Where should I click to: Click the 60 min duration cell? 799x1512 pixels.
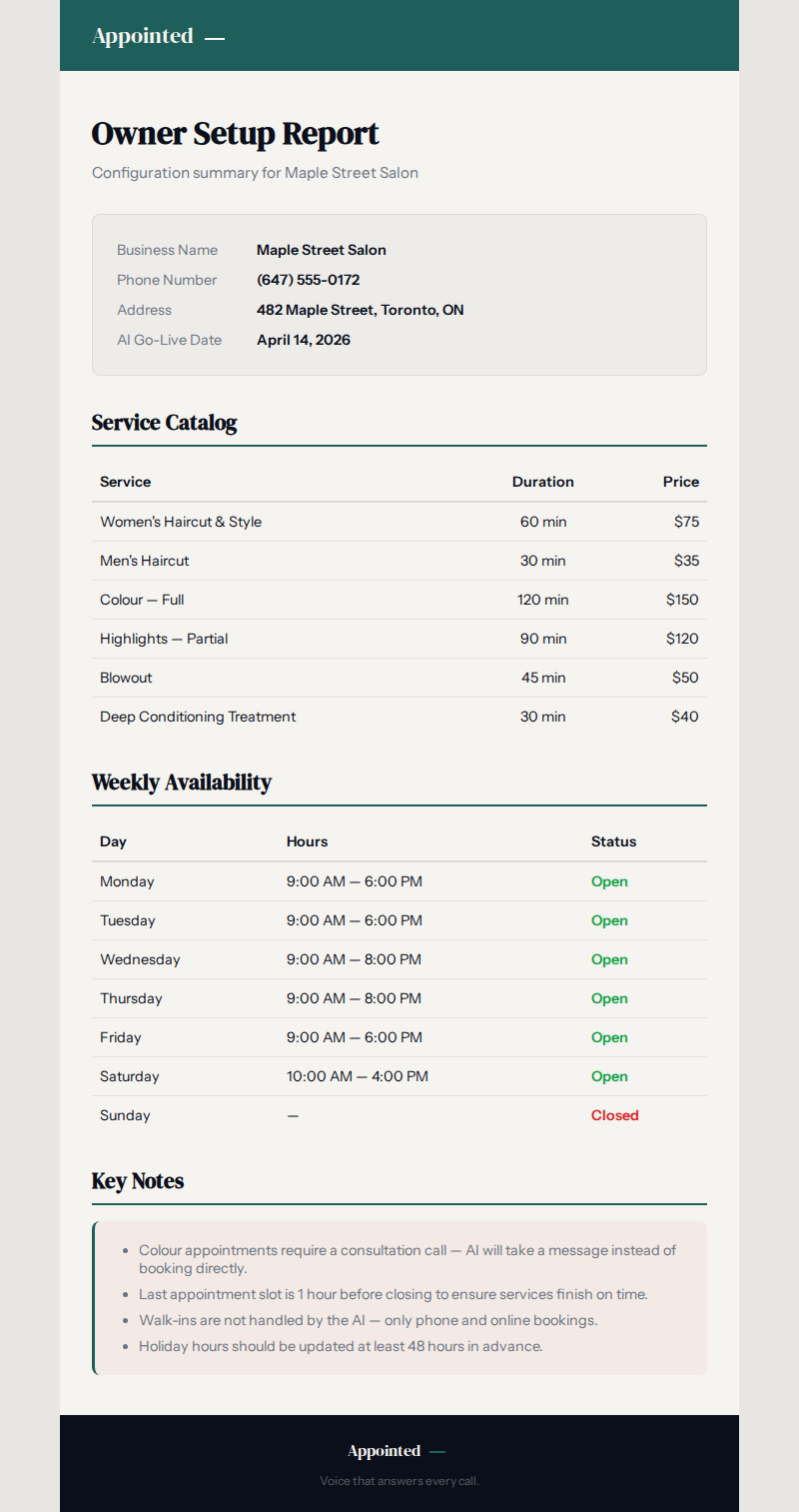click(x=543, y=522)
